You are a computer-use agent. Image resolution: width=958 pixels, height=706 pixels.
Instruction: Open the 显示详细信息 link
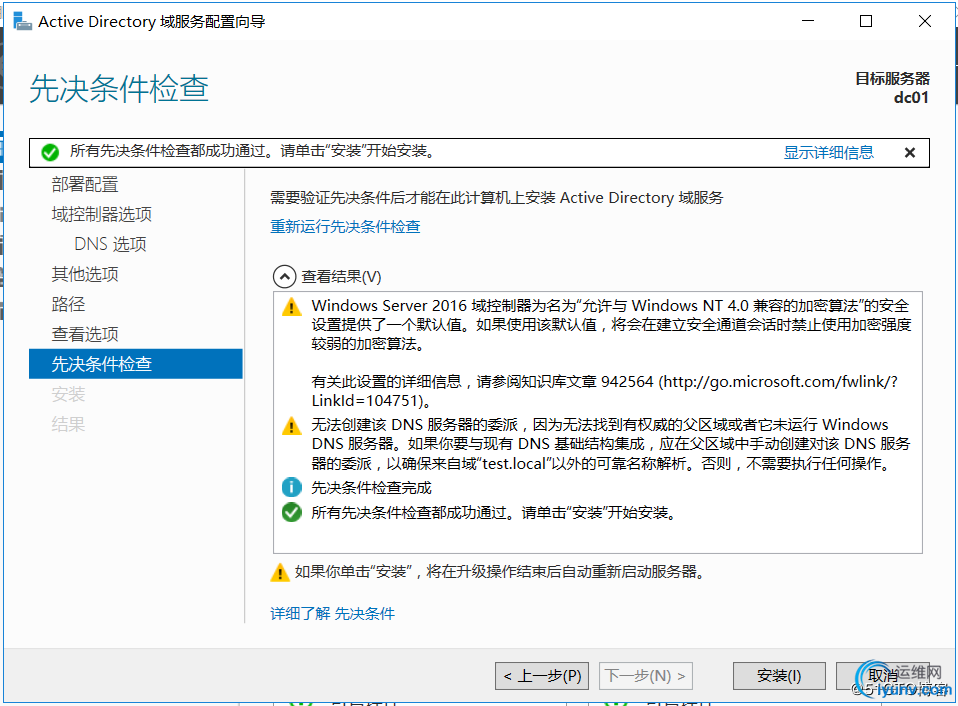click(828, 152)
